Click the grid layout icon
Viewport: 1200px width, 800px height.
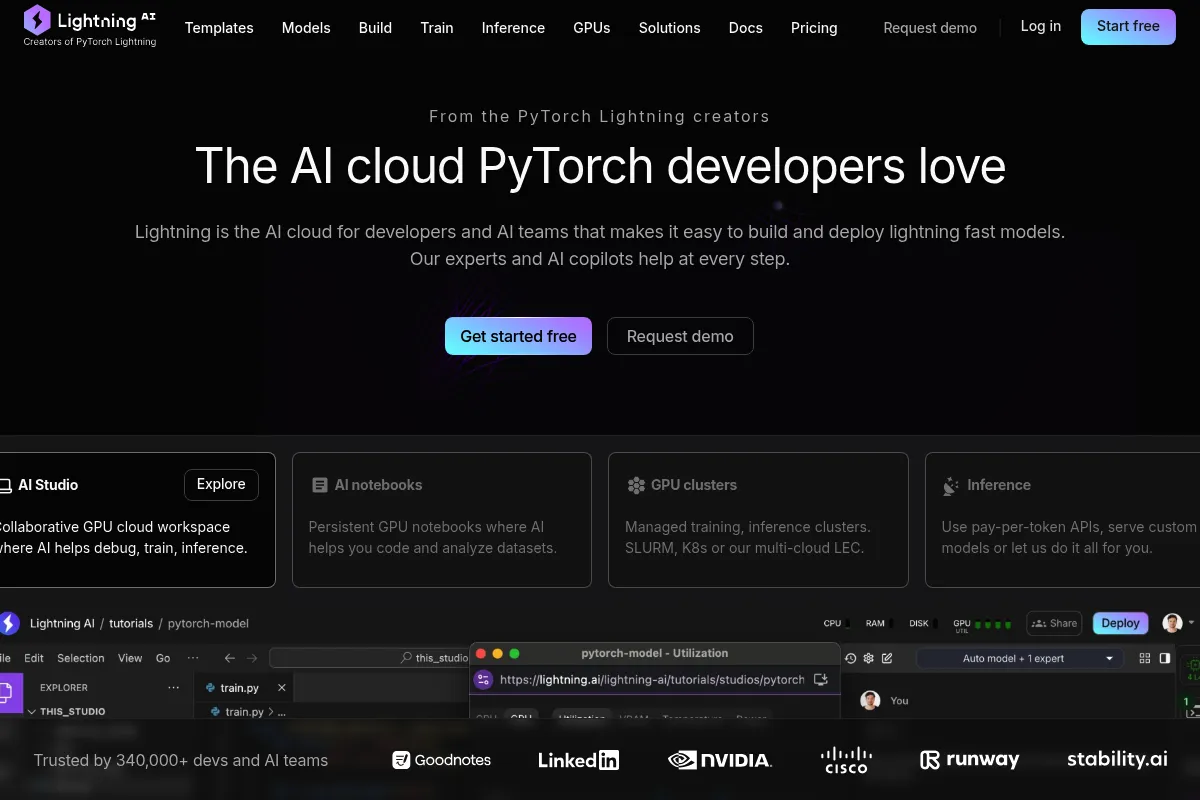pos(1145,658)
